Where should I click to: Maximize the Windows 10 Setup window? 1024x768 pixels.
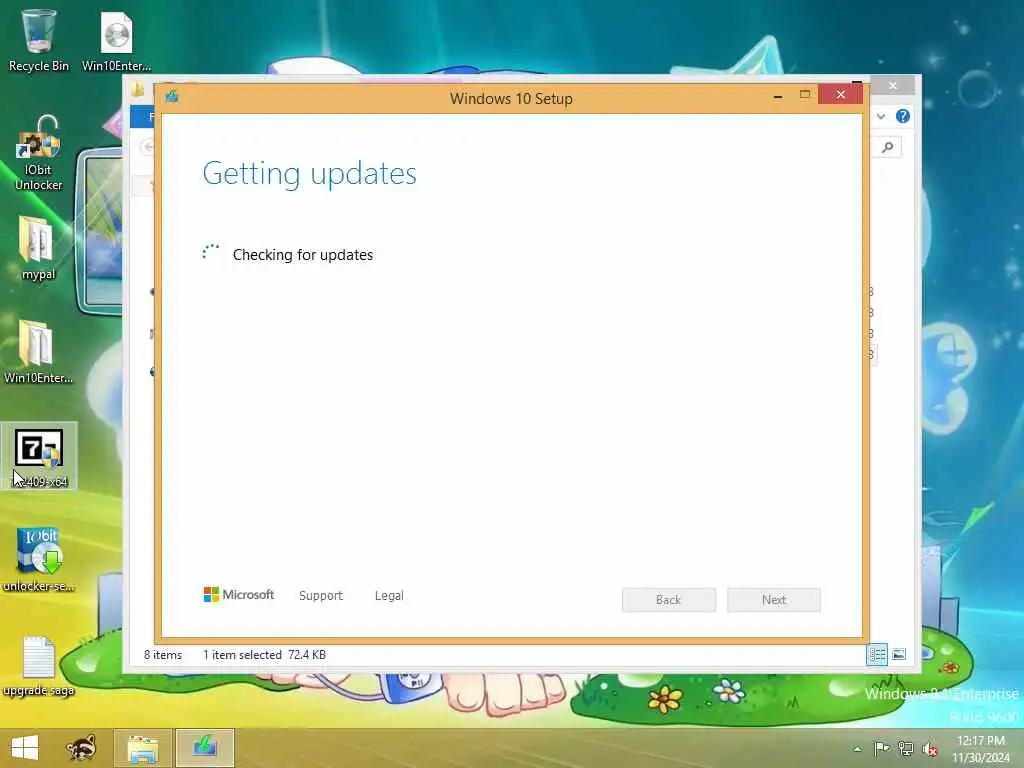click(x=805, y=95)
